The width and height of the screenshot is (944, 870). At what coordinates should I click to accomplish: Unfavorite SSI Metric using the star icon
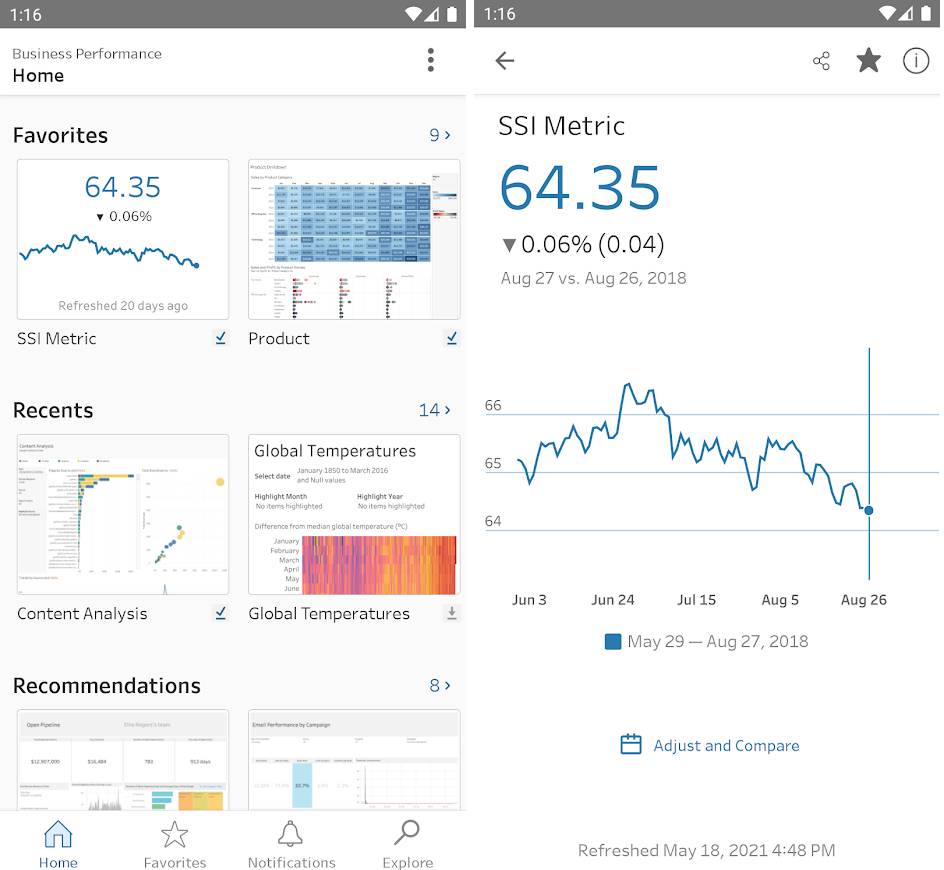coord(868,60)
